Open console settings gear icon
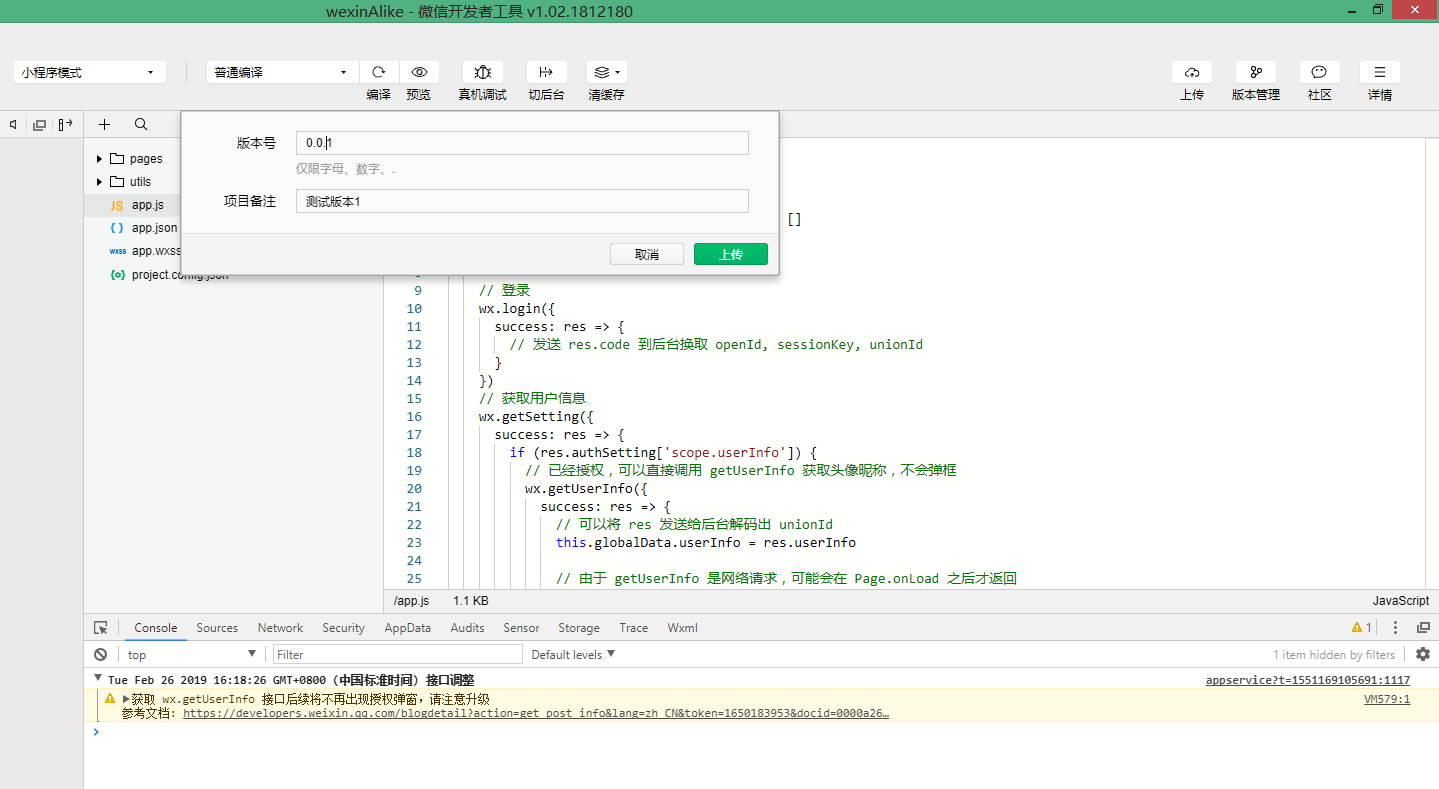The height and width of the screenshot is (789, 1439). [1423, 654]
